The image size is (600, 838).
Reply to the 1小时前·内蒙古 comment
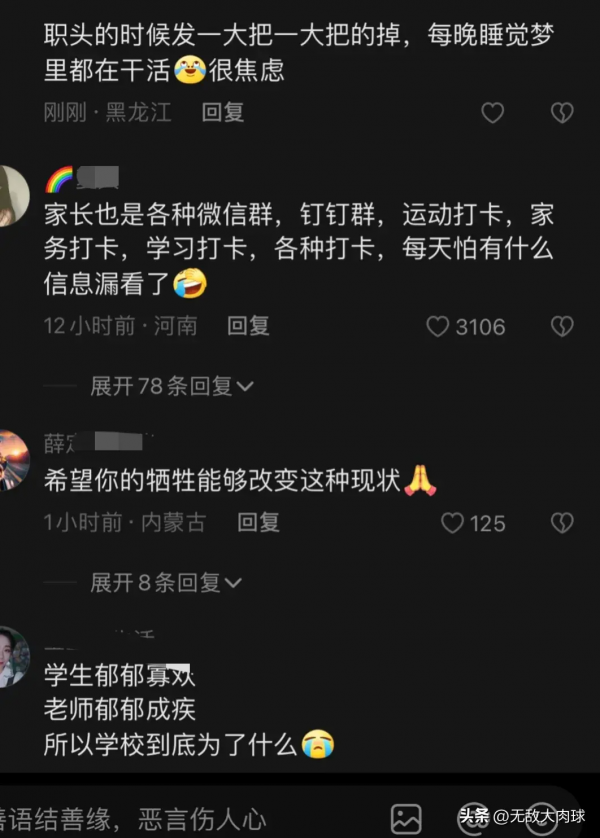[259, 523]
